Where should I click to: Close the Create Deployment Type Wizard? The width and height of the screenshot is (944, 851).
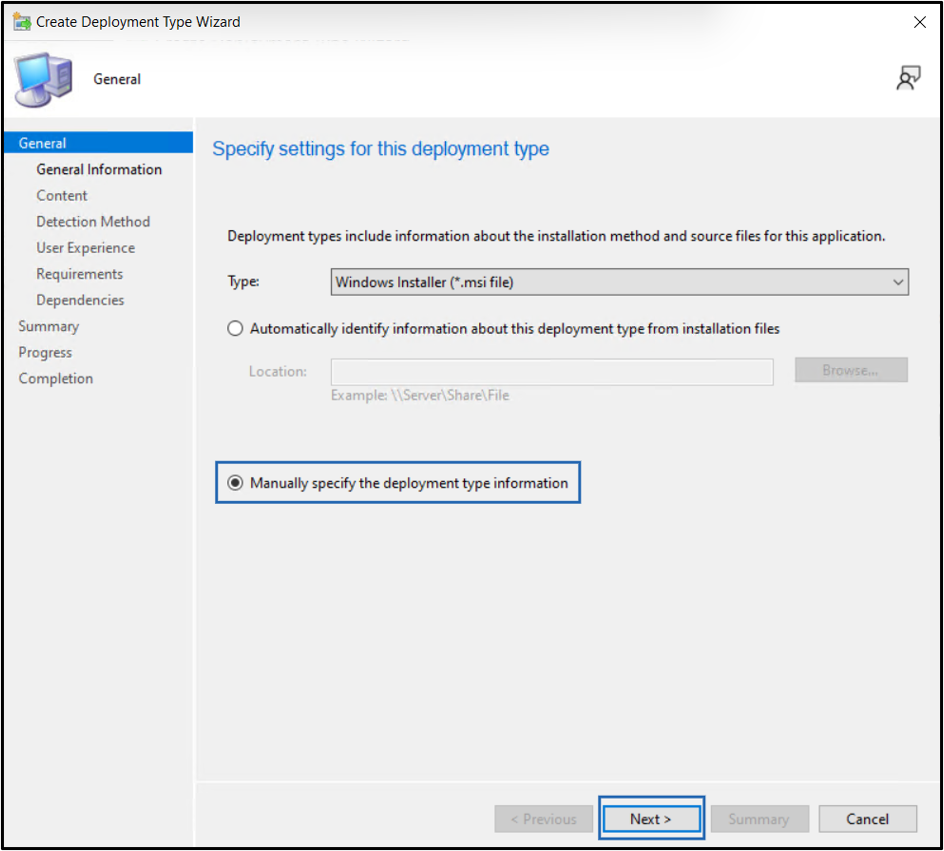point(919,22)
